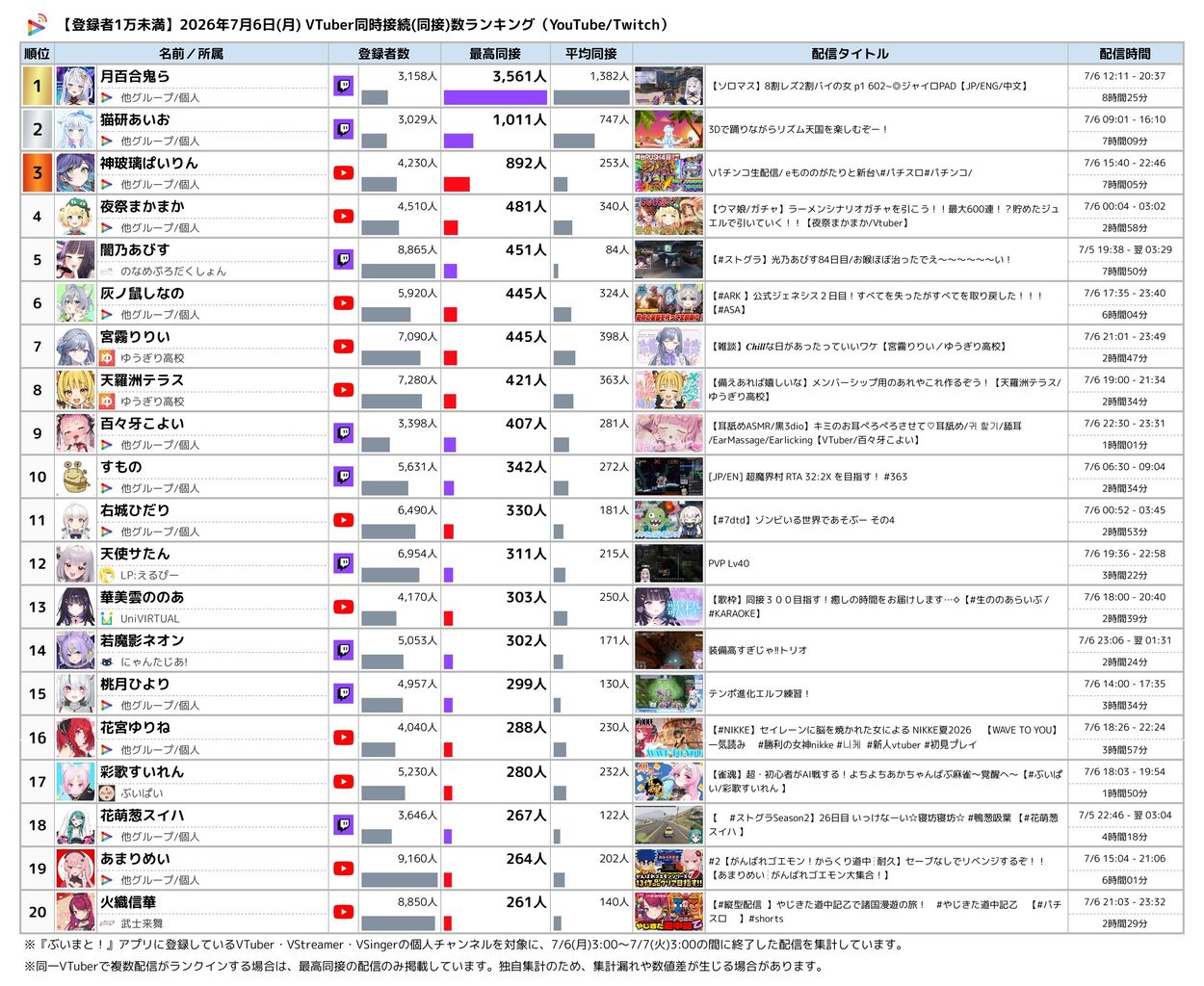Click the パチンコ生配信 stream thumbnail
Screen dimensions: 1204x986
pyautogui.click(x=668, y=173)
